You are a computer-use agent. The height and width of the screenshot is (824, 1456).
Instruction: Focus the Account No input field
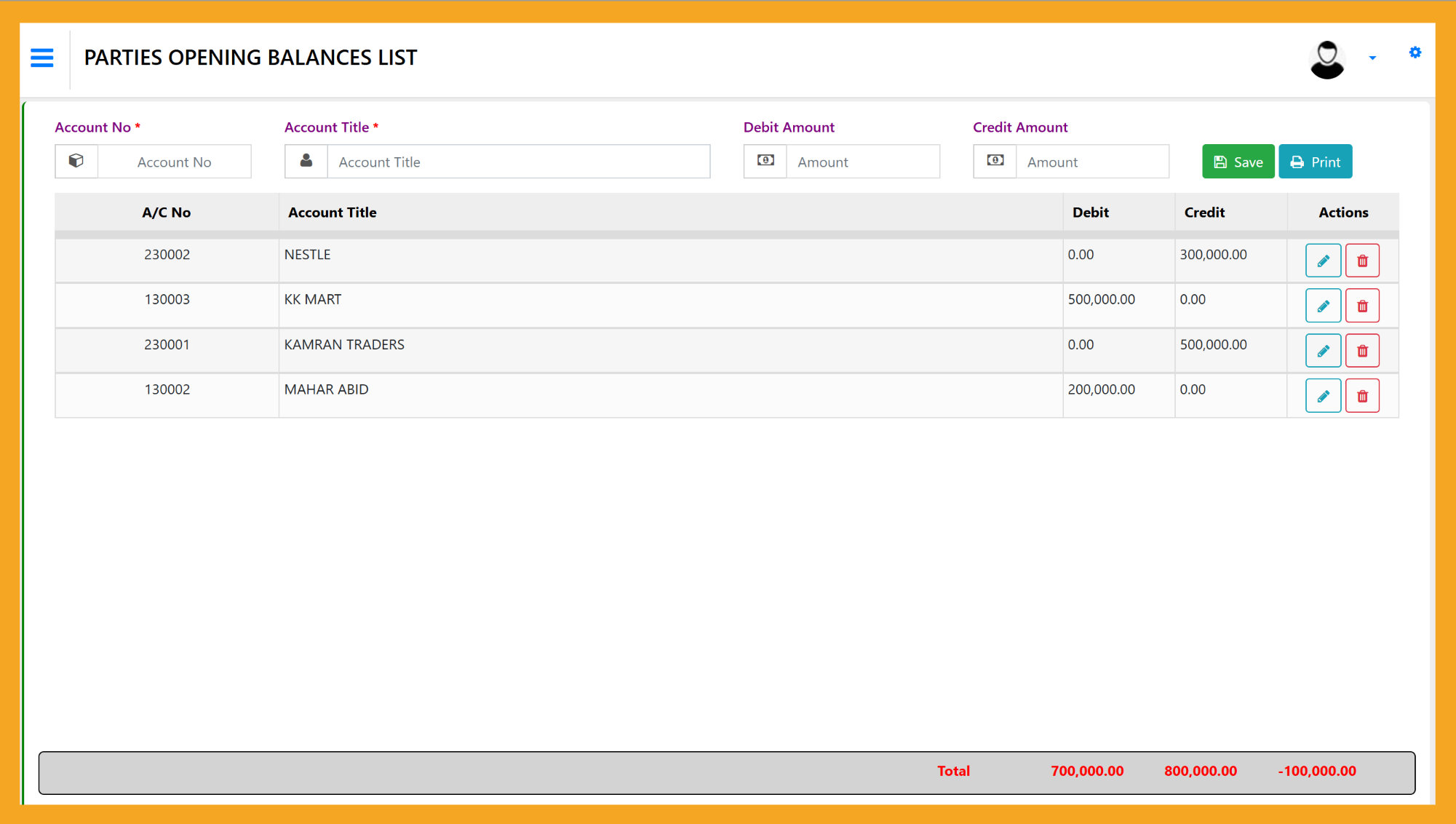coord(174,162)
